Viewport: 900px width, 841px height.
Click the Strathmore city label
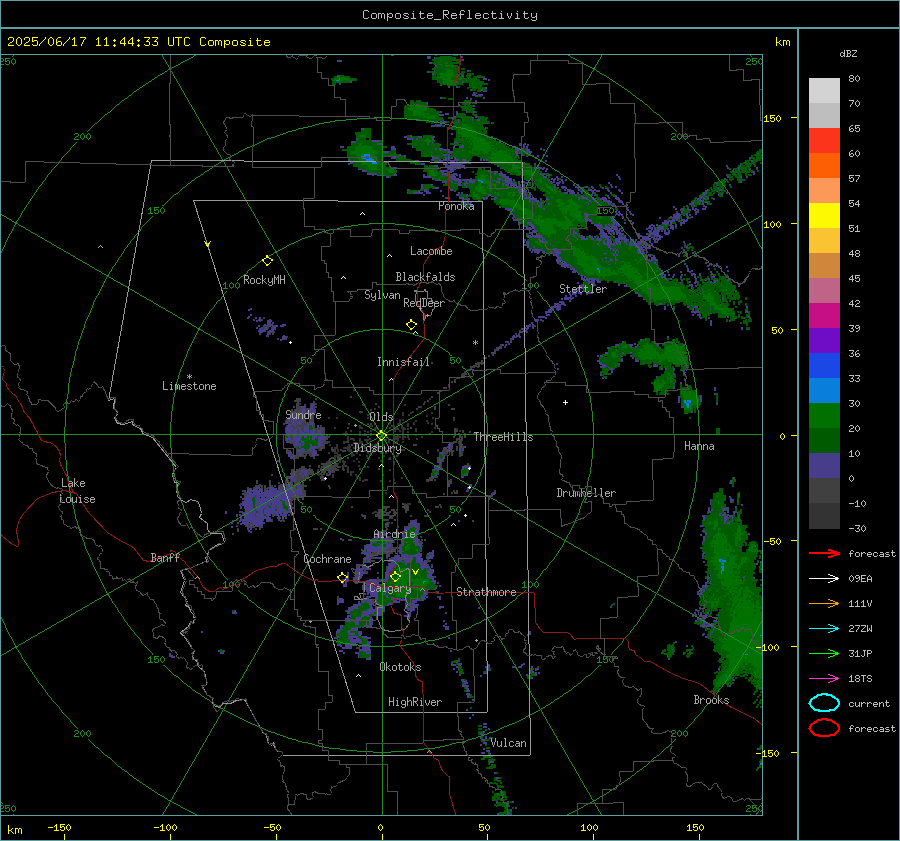pos(486,592)
